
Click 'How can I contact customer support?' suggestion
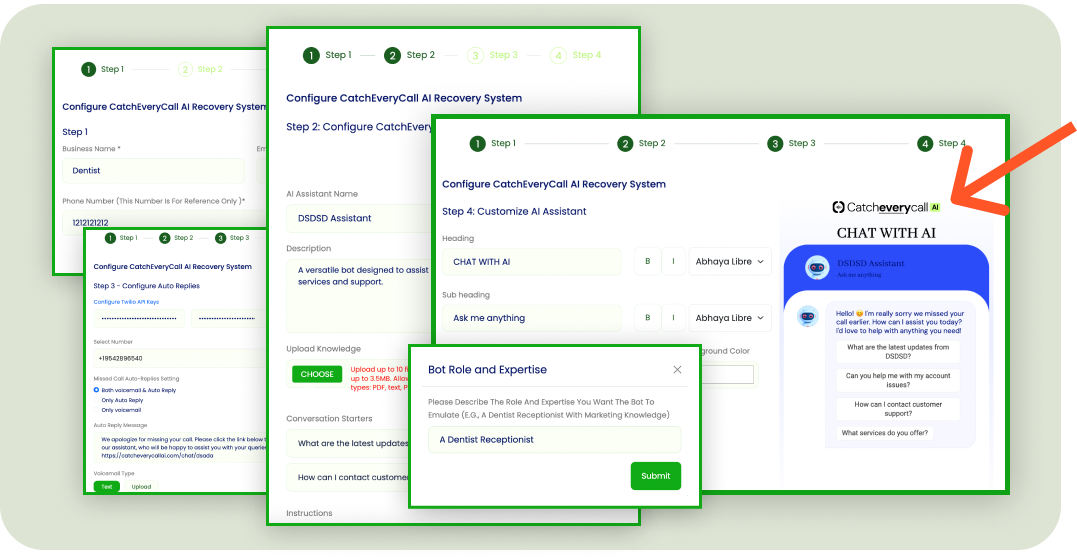tap(898, 409)
